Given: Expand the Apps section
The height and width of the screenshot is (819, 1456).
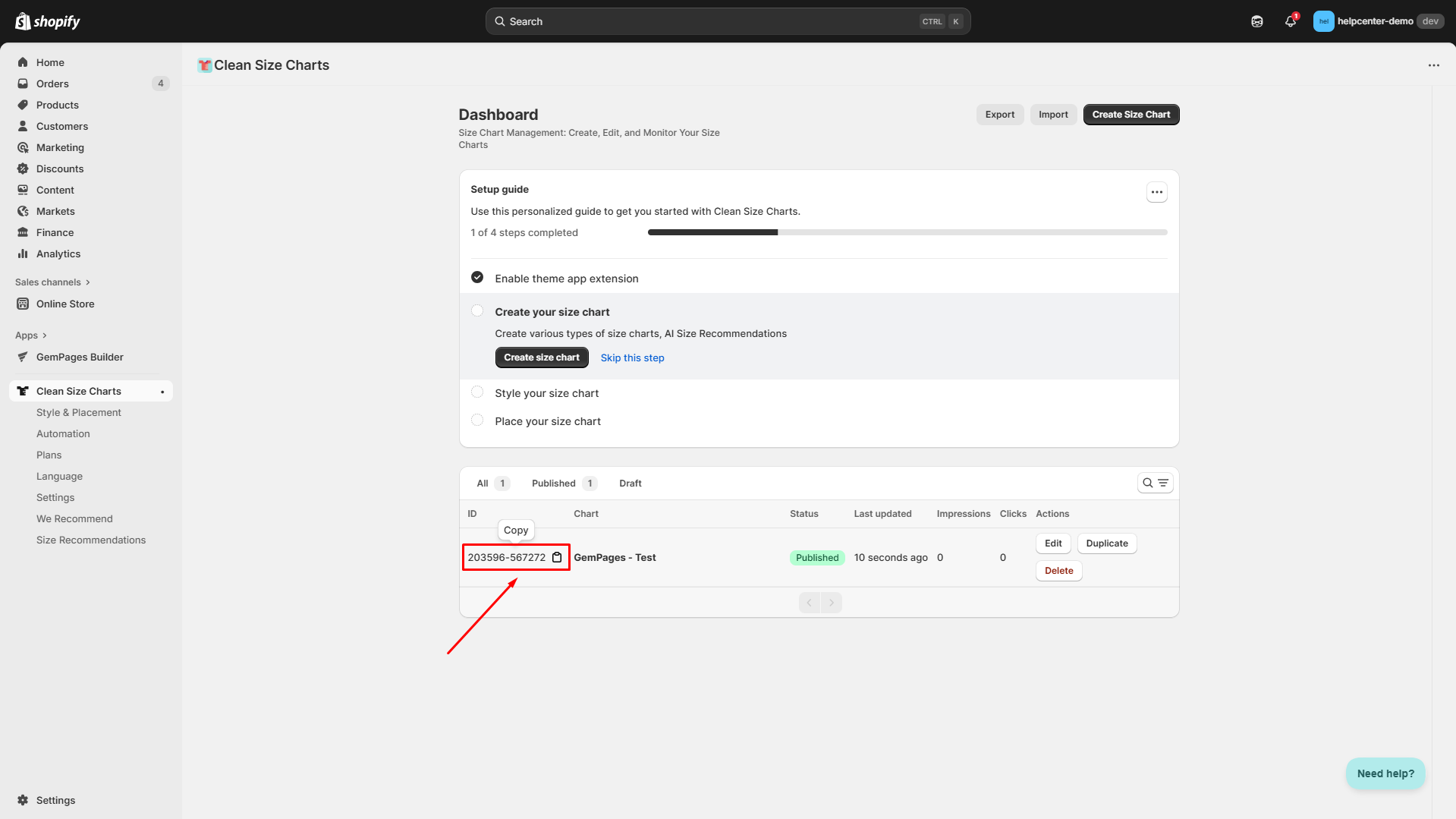Looking at the screenshot, I should [x=31, y=335].
